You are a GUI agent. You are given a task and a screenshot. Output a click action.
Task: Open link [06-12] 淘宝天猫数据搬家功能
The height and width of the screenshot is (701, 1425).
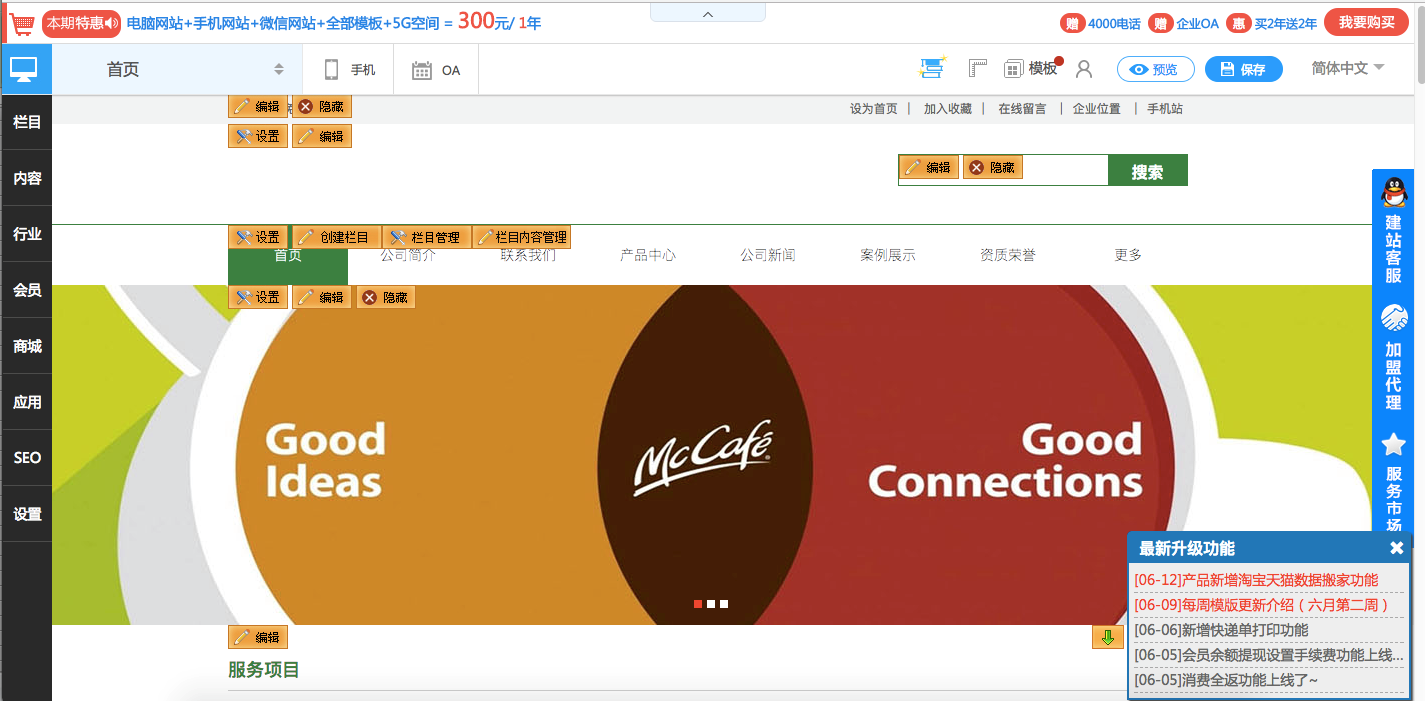pyautogui.click(x=1255, y=580)
